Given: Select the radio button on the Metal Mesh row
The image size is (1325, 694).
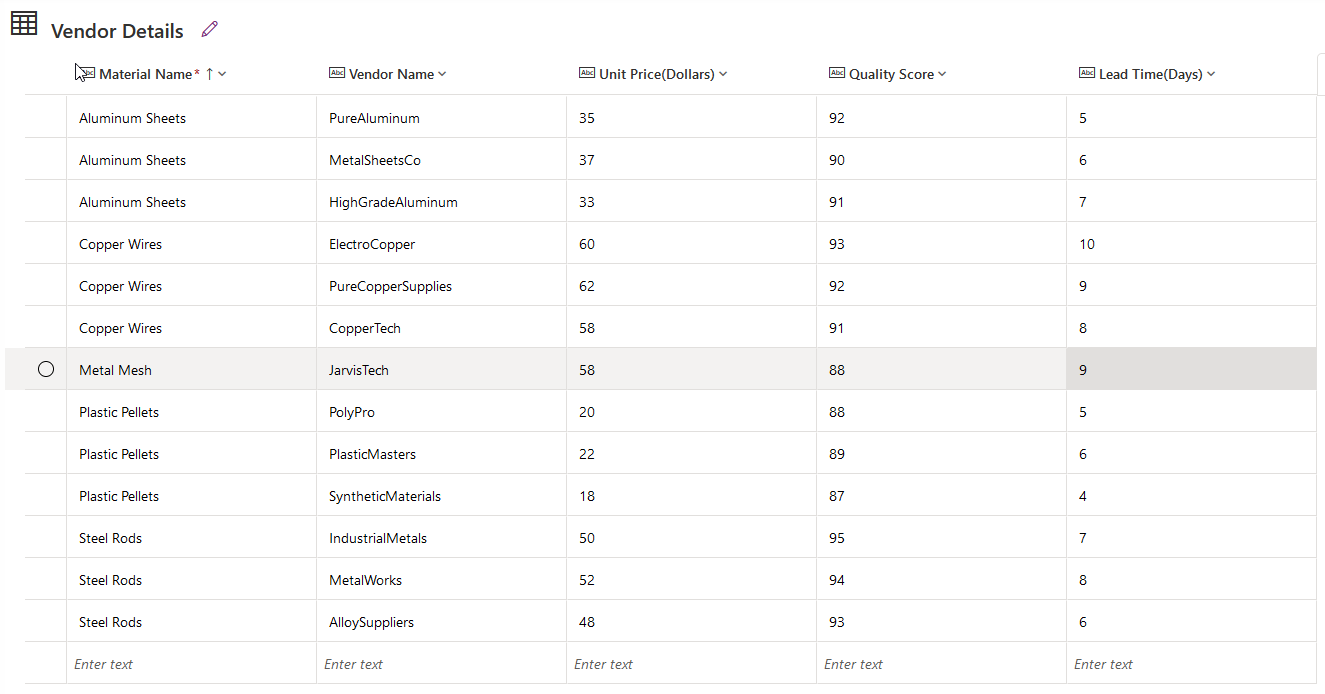Looking at the screenshot, I should (x=46, y=369).
